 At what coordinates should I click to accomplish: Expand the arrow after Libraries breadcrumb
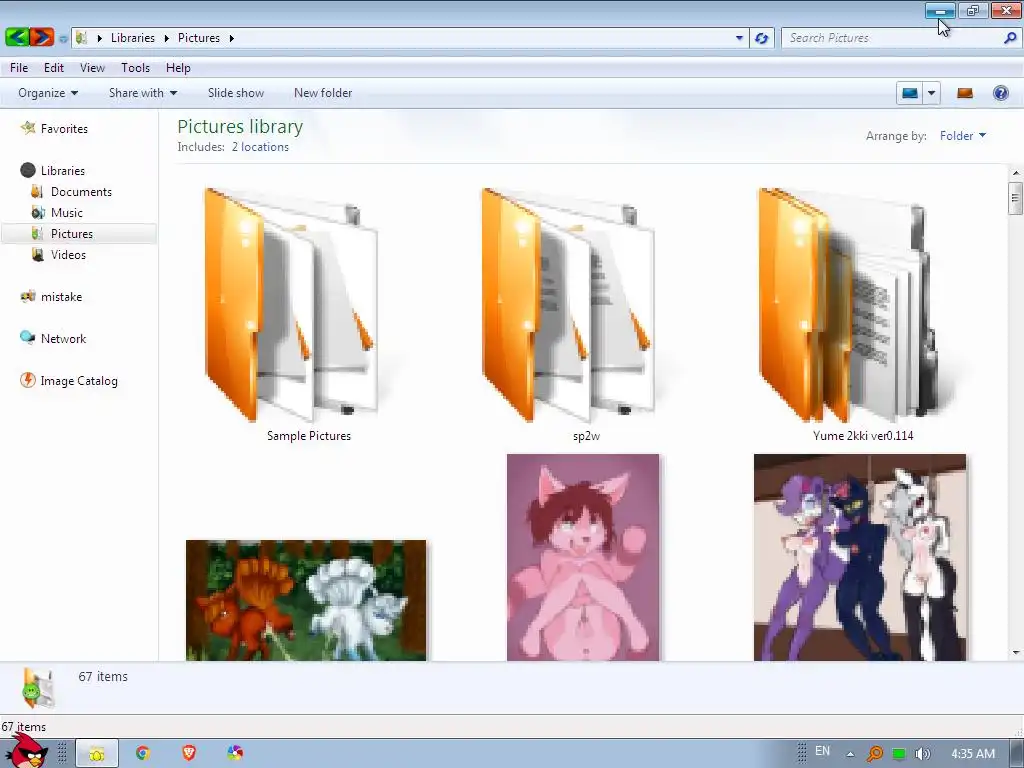[x=167, y=39]
